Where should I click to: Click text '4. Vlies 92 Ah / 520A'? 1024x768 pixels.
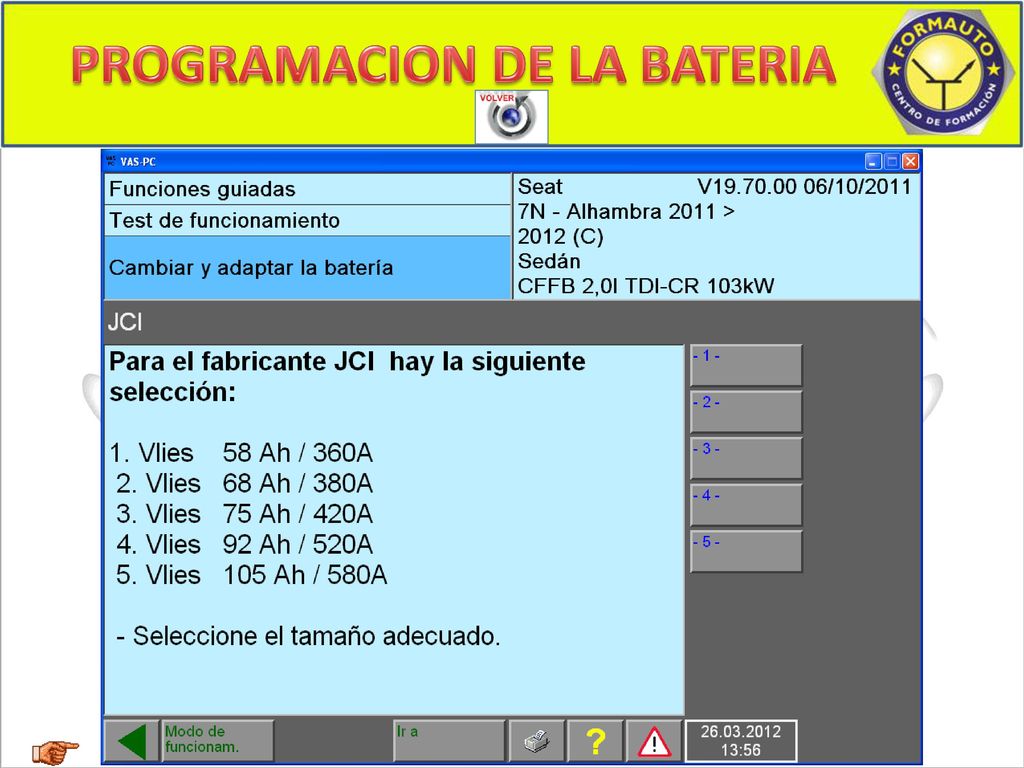244,544
